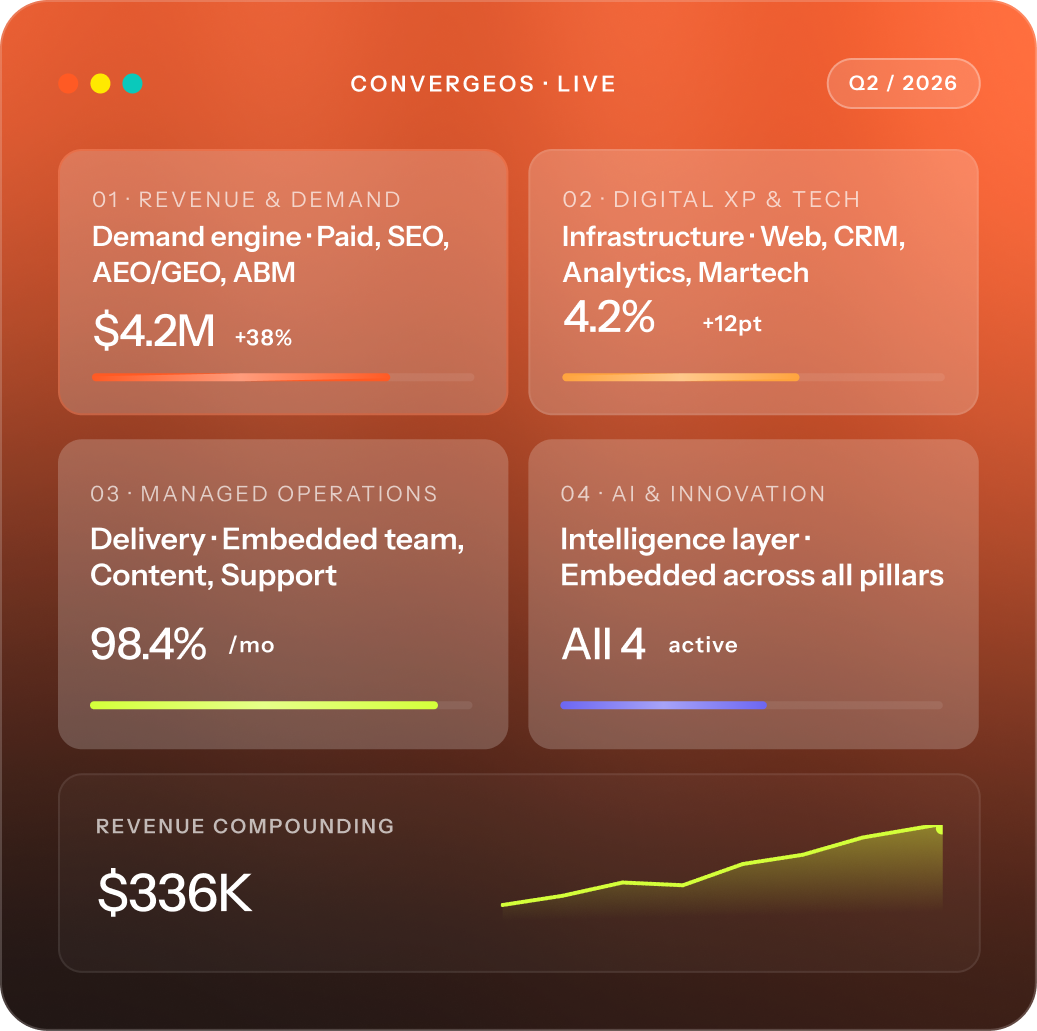Viewport: 1037px width, 1031px height.
Task: Click the $4.2M revenue figure
Action: (154, 330)
